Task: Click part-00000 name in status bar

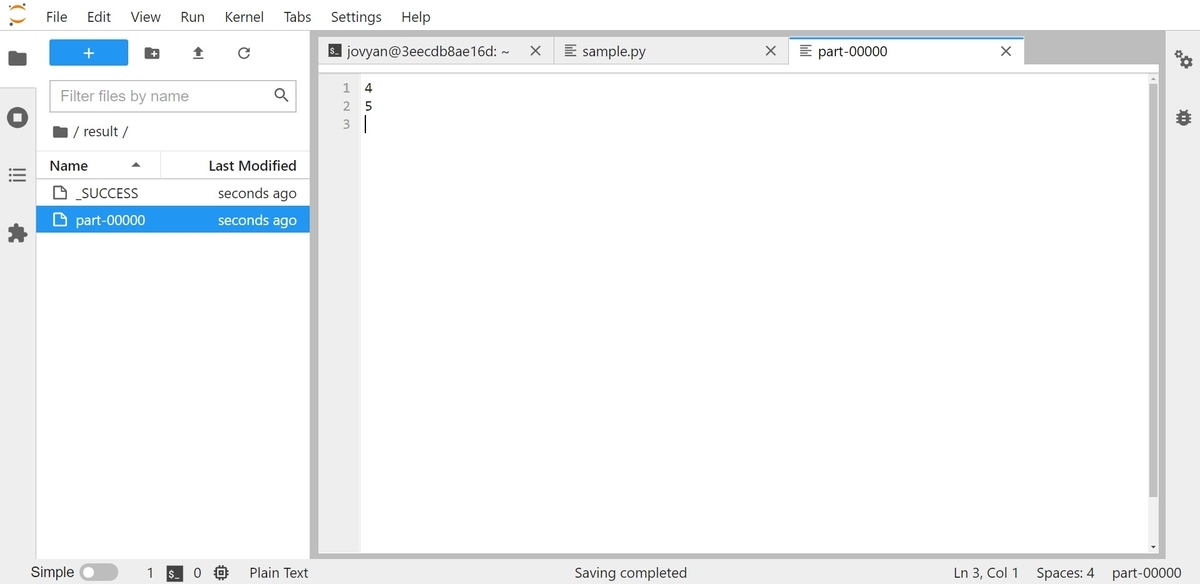Action: 1147,573
